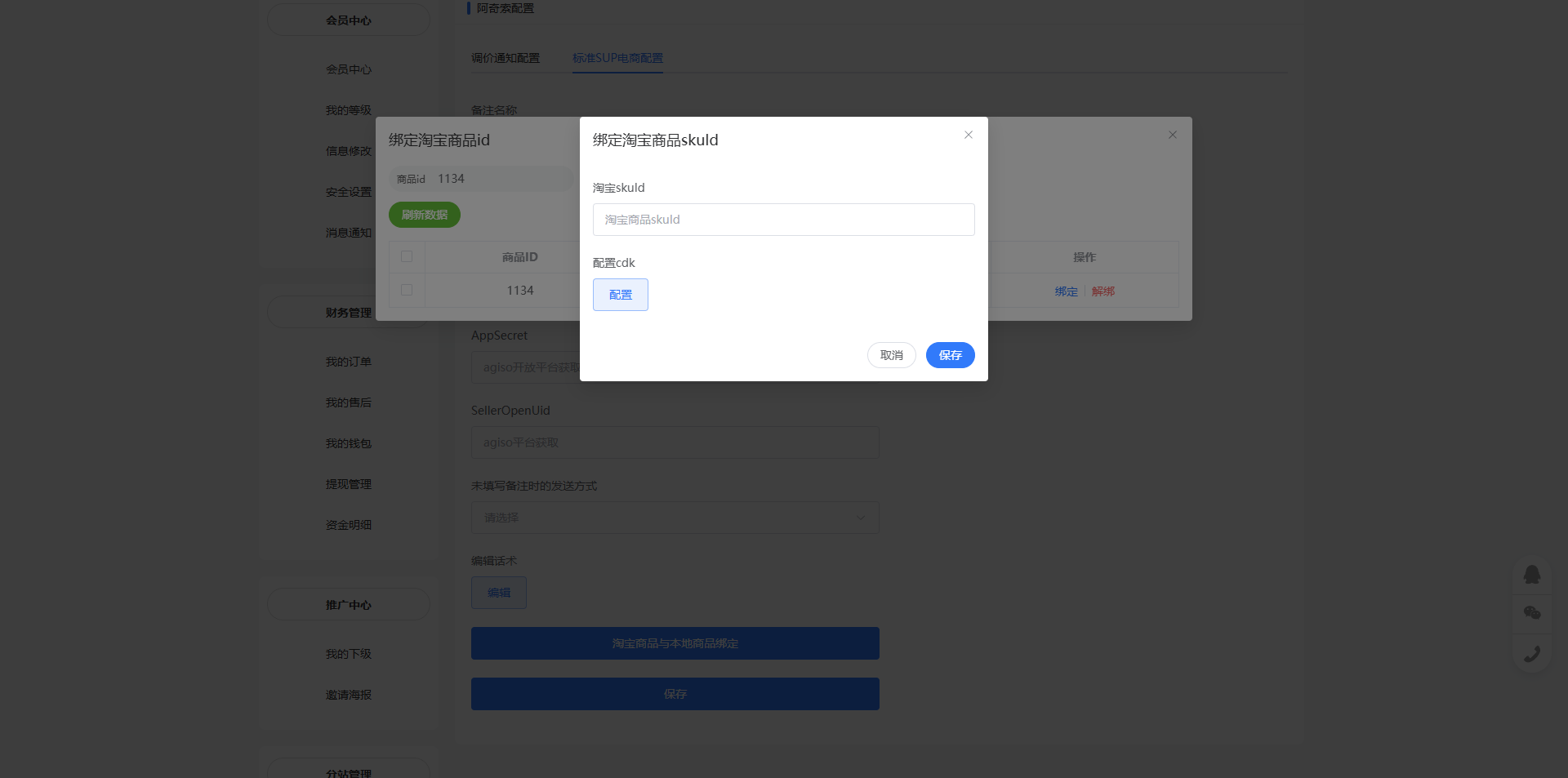This screenshot has height=778, width=1568.
Task: Open the WeChat contact icon
Action: coord(1532,613)
